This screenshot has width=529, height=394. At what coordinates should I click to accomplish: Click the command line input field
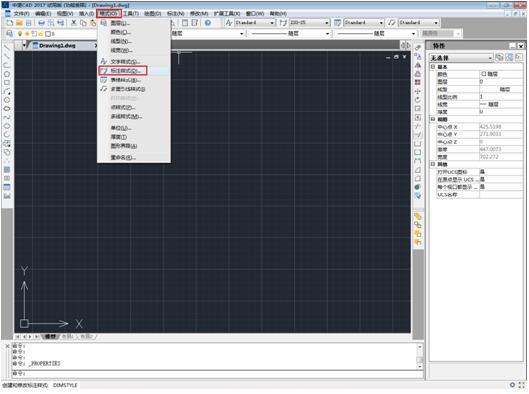(x=216, y=373)
